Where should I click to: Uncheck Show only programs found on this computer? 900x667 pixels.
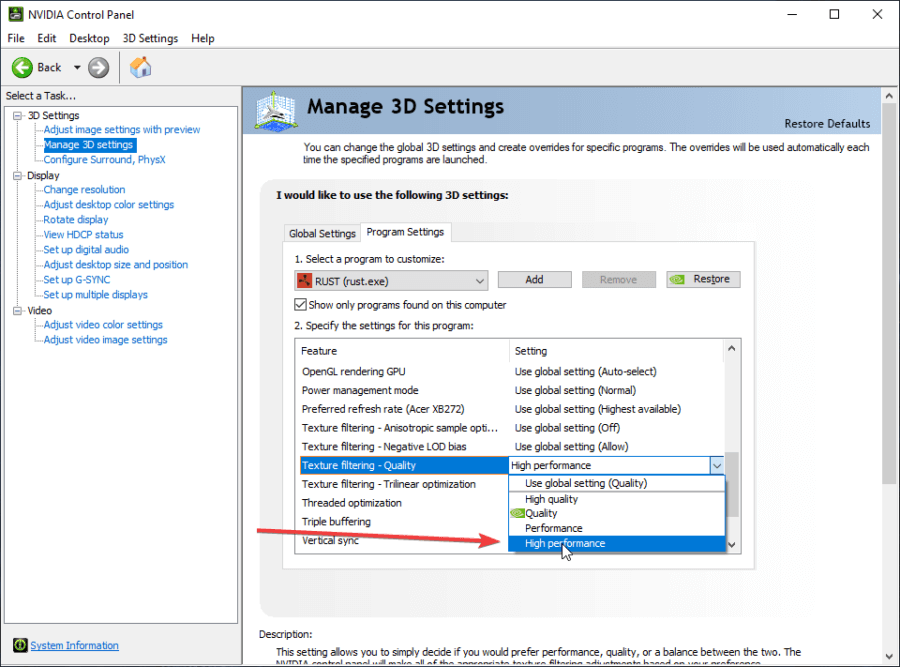click(x=300, y=304)
